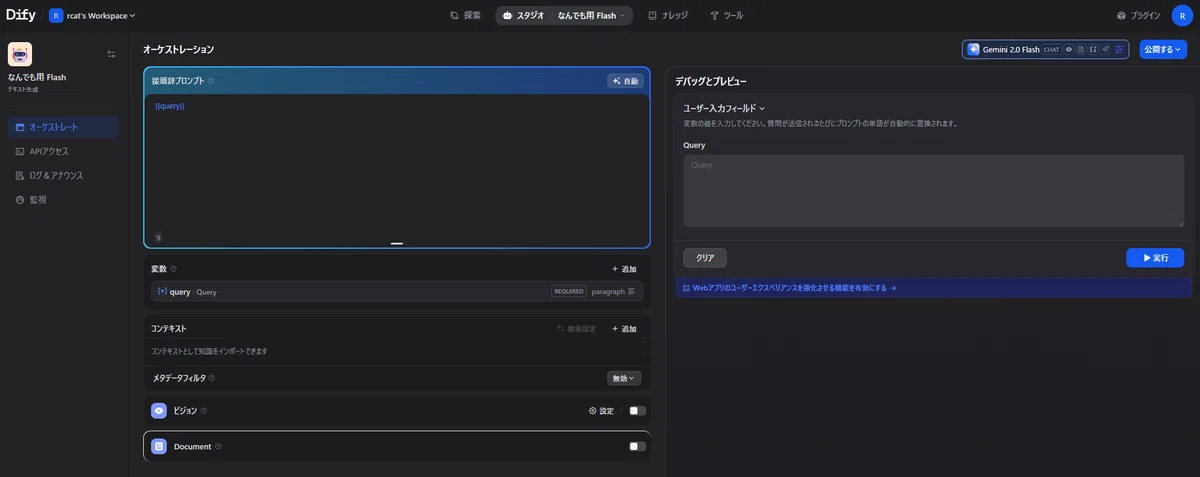Open the 公開する dropdown
The width and height of the screenshot is (1200, 477).
click(1163, 49)
